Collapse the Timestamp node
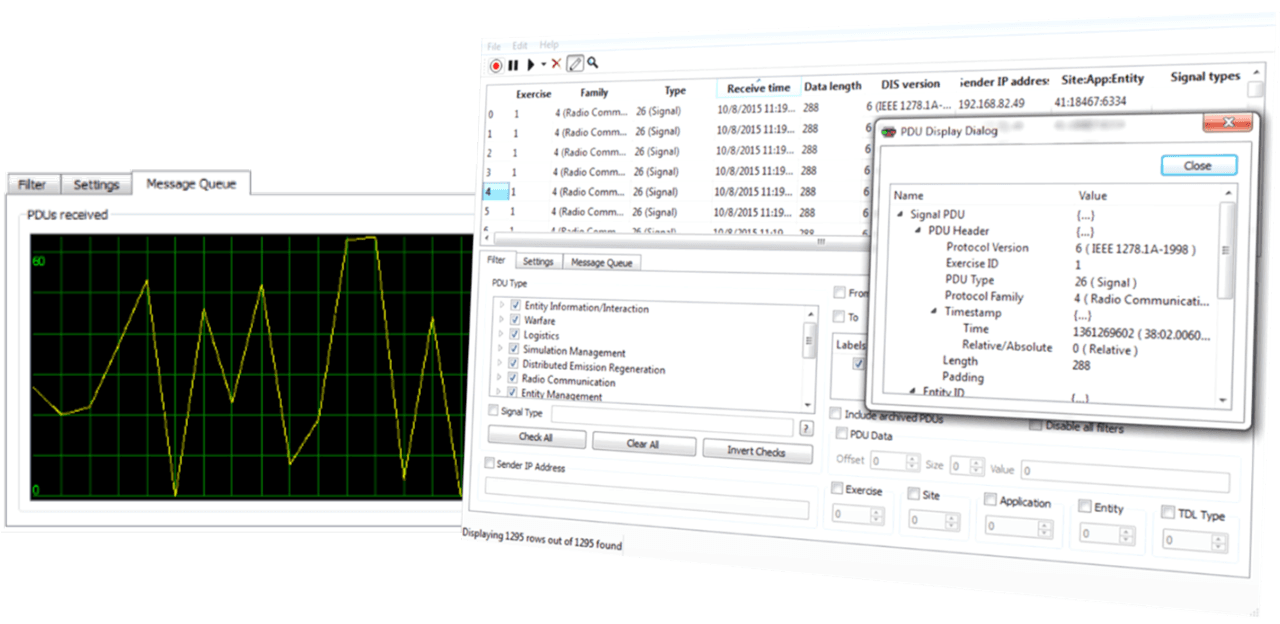Image resolution: width=1280 pixels, height=624 pixels. [935, 312]
